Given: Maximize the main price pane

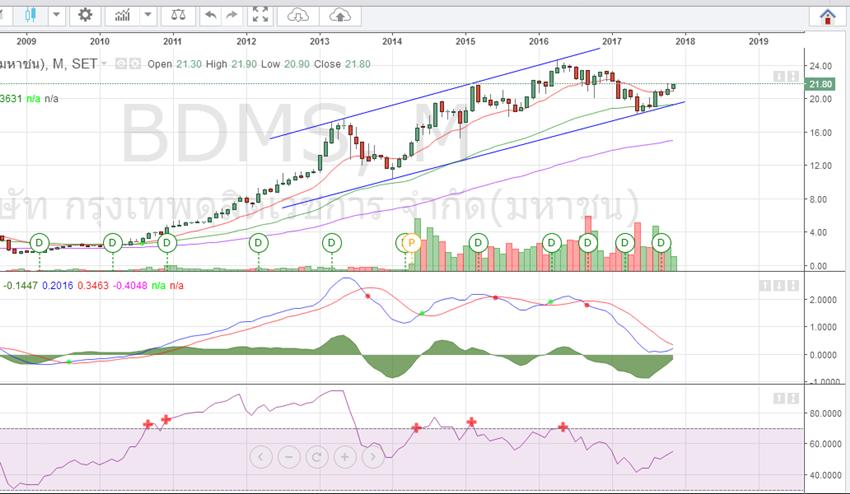Looking at the screenshot, I should point(793,77).
